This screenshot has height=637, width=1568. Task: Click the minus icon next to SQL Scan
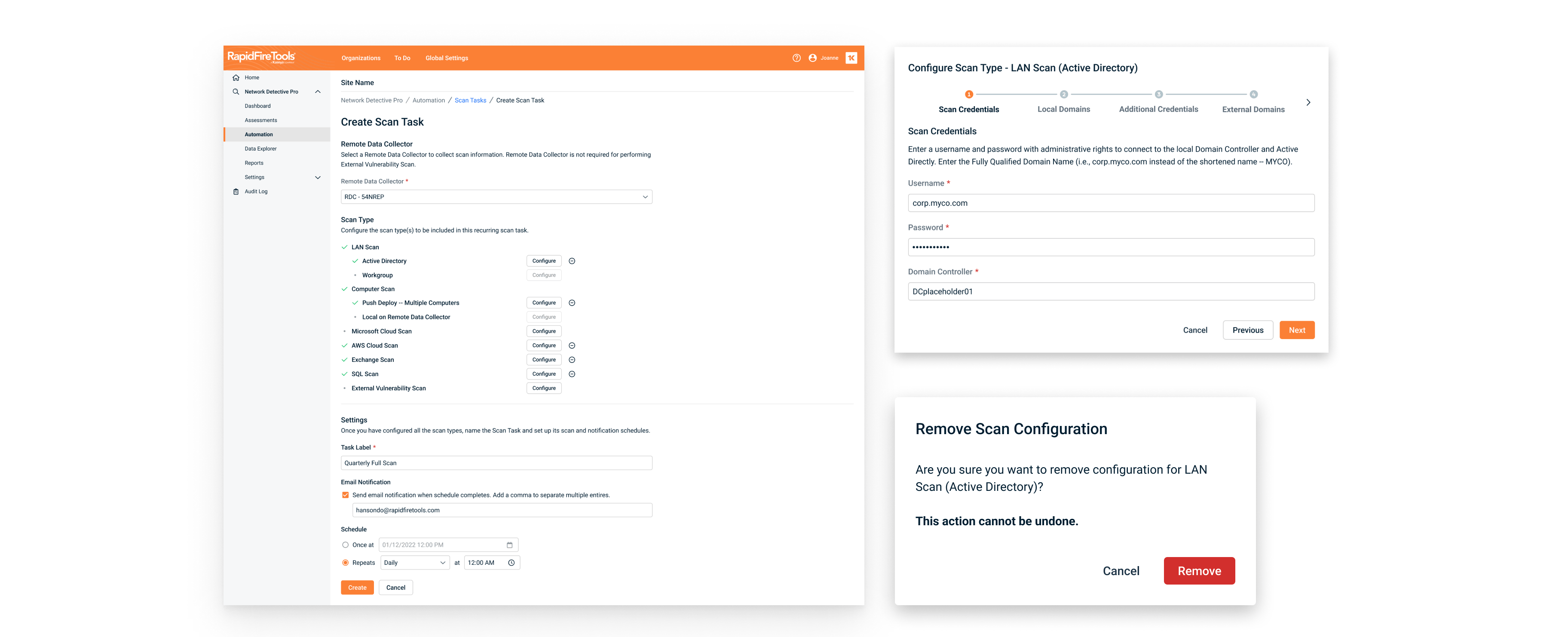click(x=572, y=374)
